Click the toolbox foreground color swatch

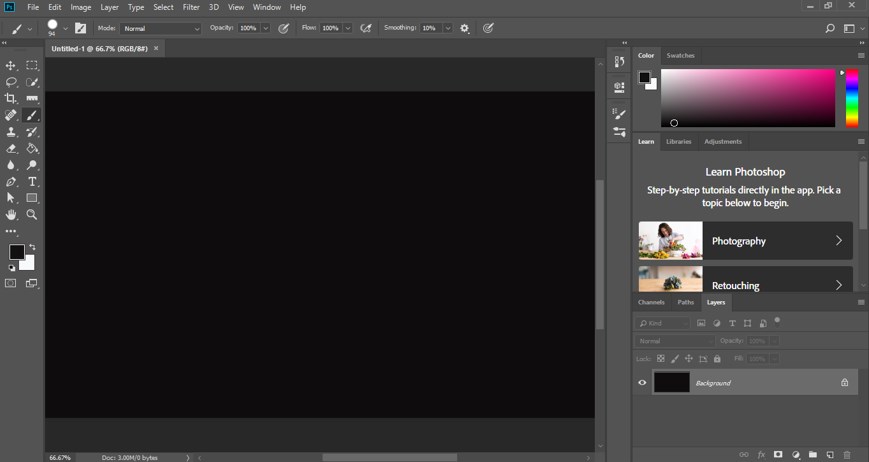(17, 253)
